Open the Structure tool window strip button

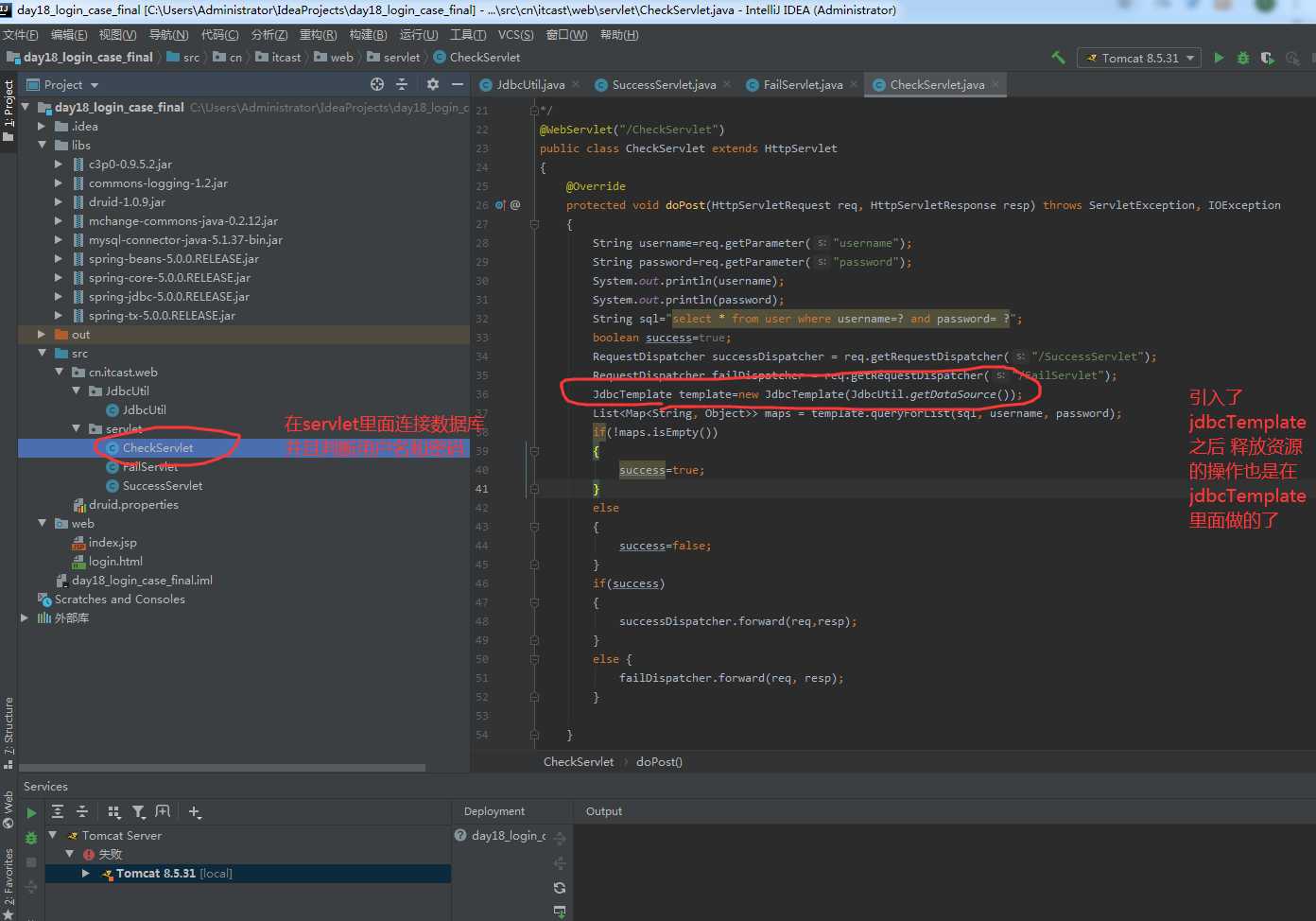coord(9,733)
